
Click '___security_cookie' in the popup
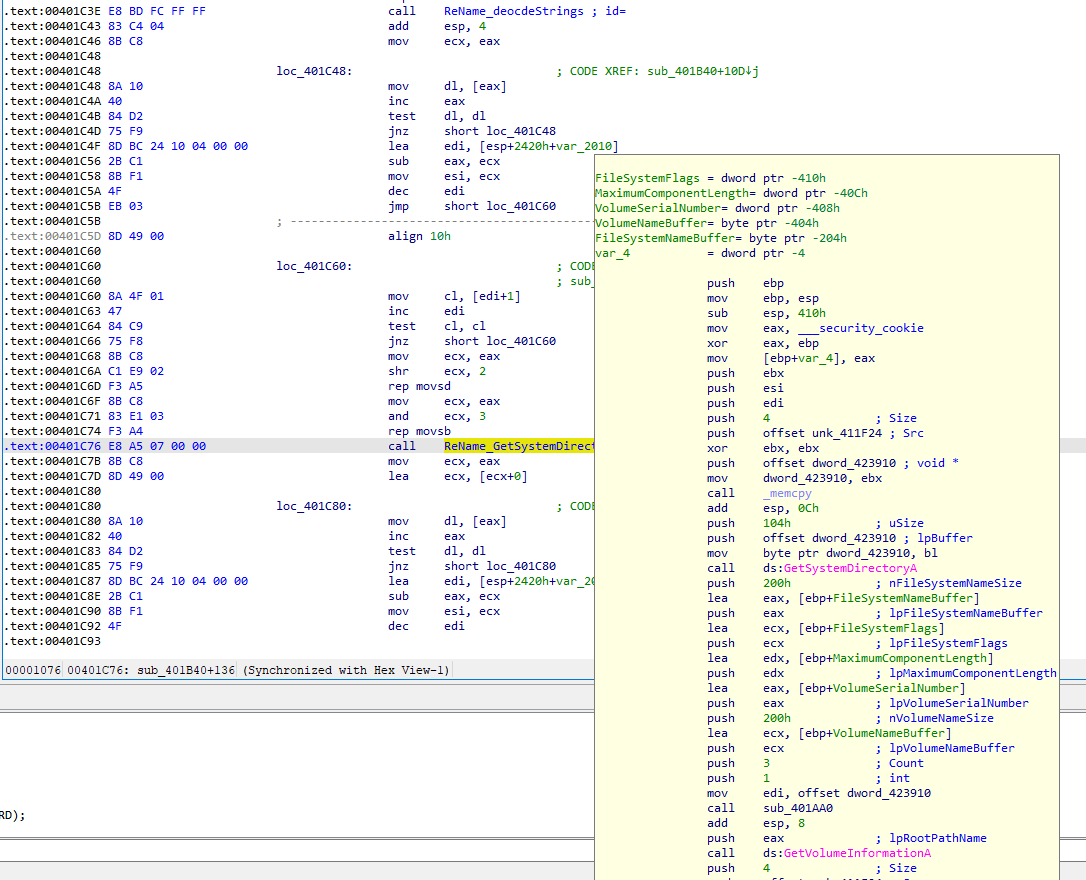861,328
